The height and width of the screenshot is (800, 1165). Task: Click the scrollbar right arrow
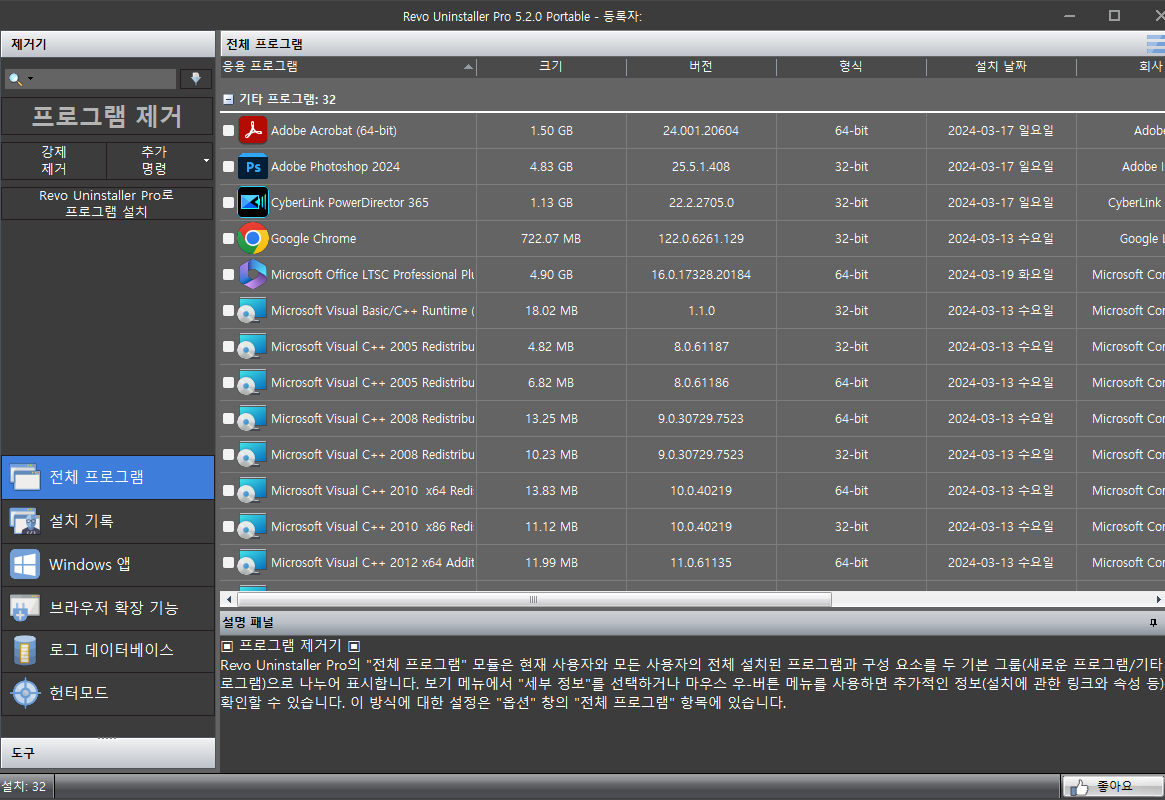(1158, 599)
